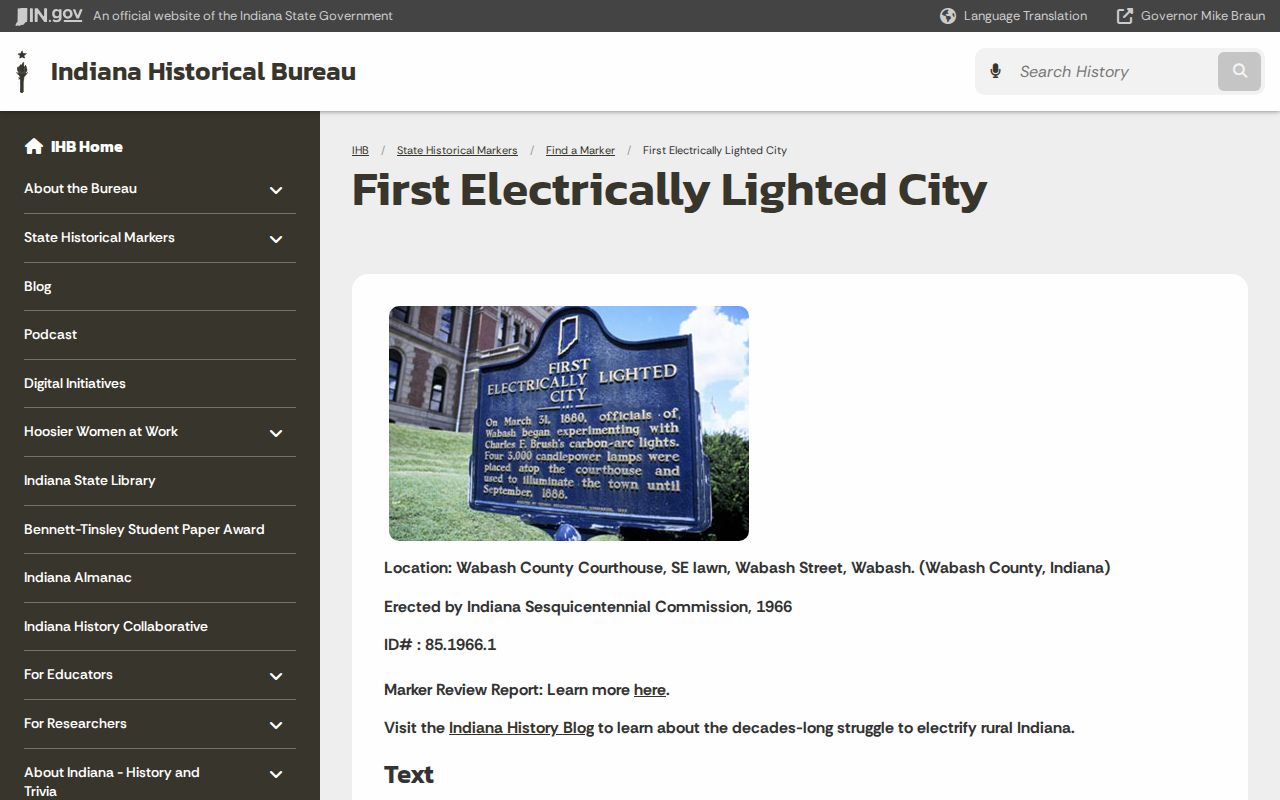Click the magnifying glass search button
This screenshot has width=1280, height=800.
[x=1240, y=71]
